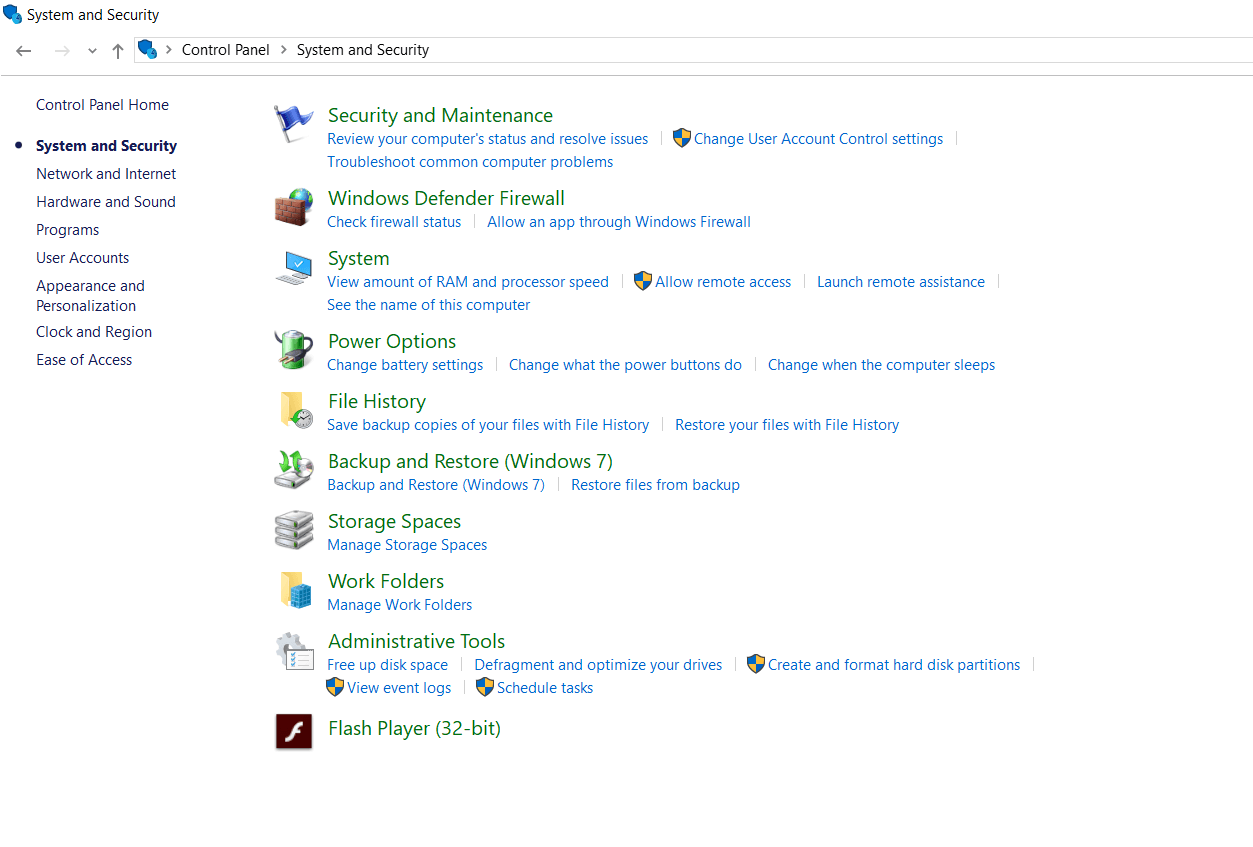Click the up one level arrow button
The image size is (1253, 847).
[117, 50]
